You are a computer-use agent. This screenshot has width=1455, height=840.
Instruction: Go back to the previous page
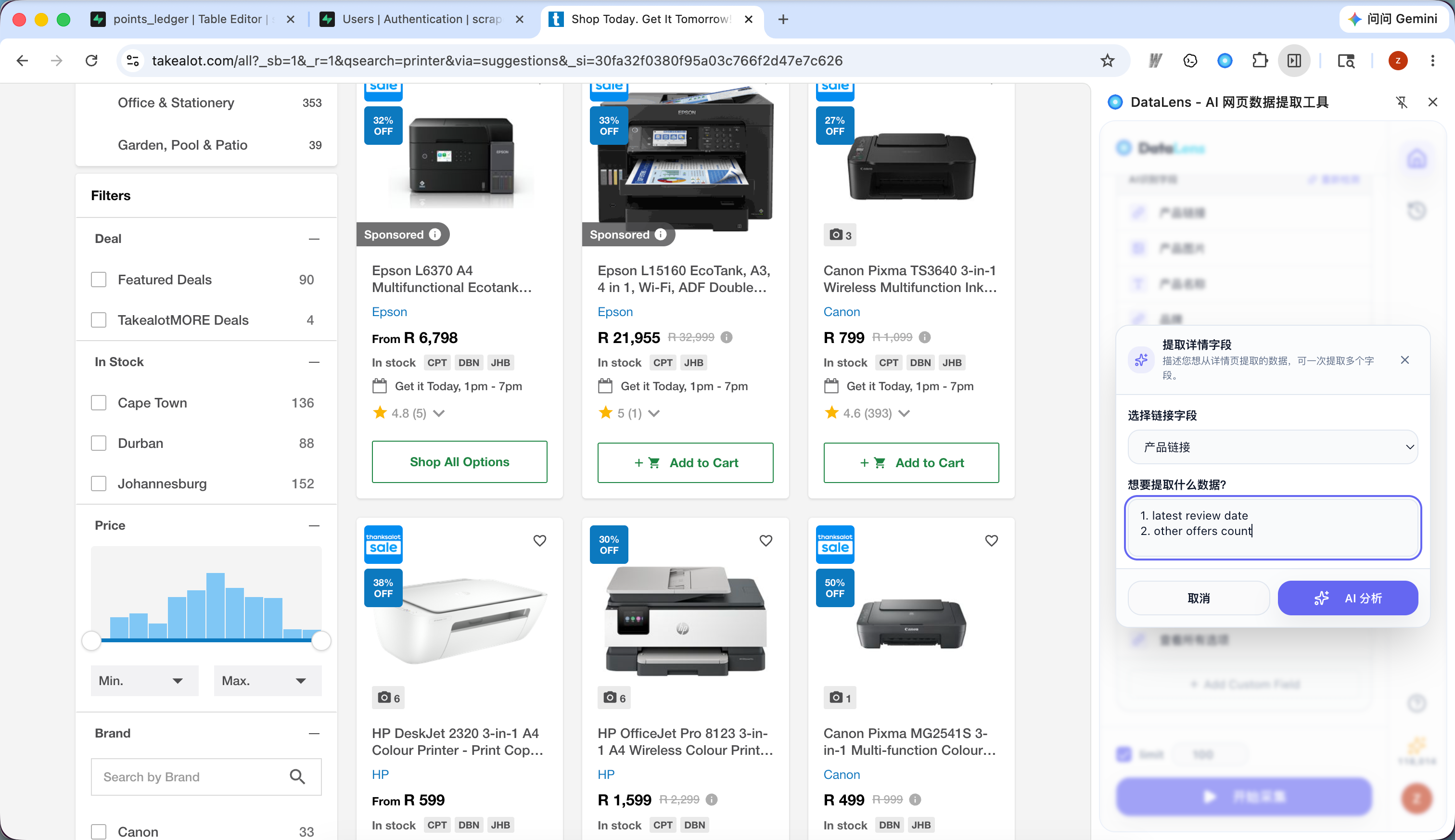click(23, 61)
